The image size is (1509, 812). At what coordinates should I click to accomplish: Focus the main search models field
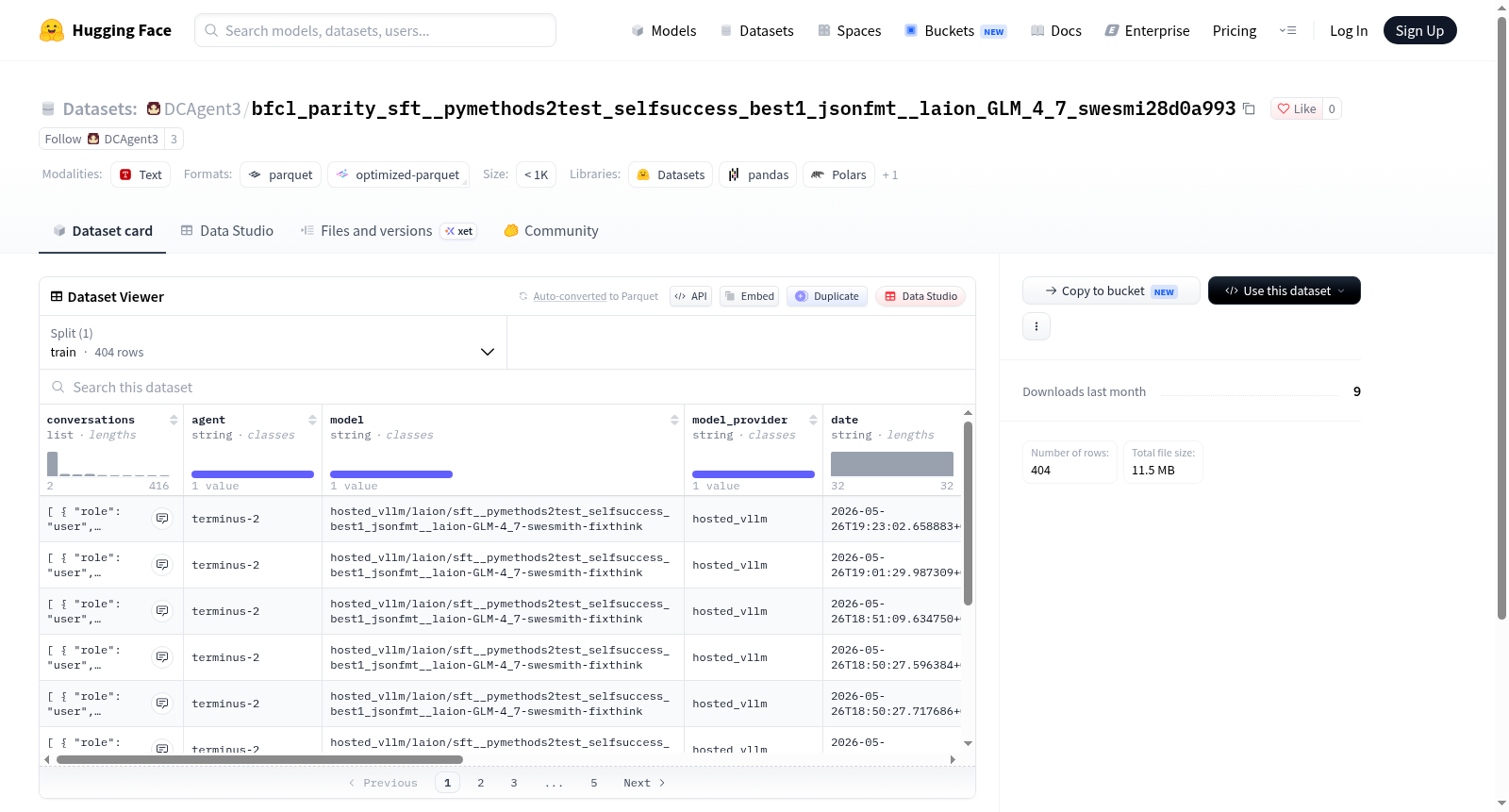(375, 30)
